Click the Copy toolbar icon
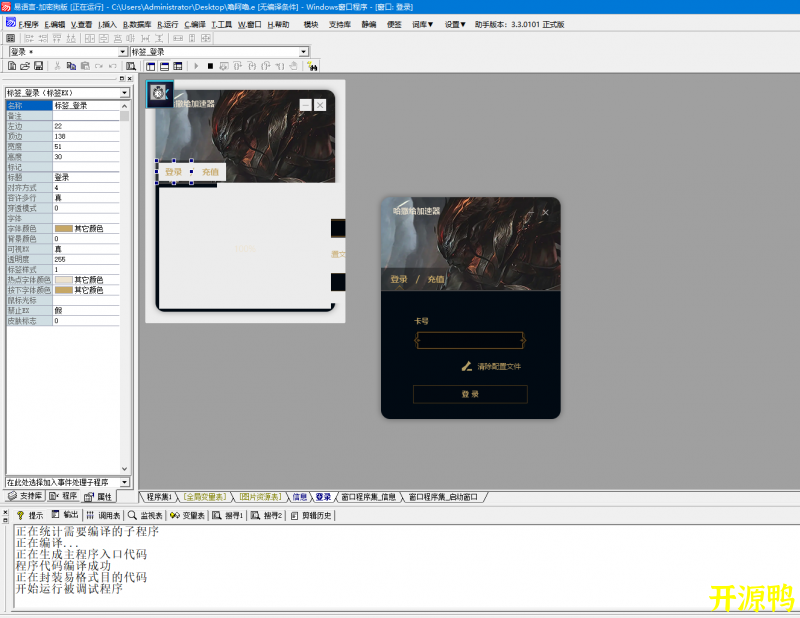This screenshot has width=800, height=618. [71, 66]
